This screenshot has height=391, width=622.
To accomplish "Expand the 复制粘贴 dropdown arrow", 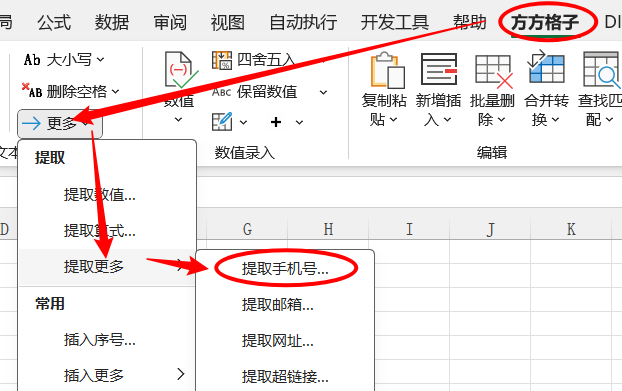I will [393, 119].
